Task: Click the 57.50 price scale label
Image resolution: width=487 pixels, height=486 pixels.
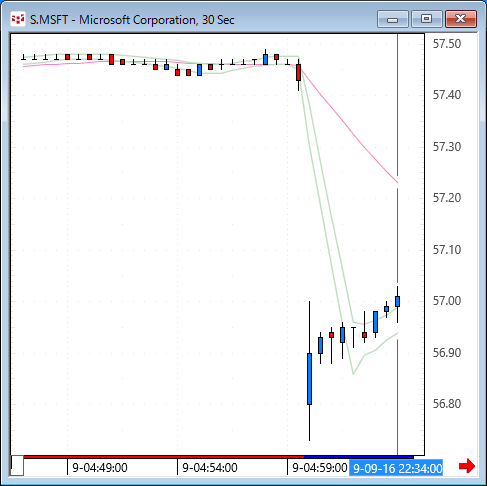Action: coord(447,44)
